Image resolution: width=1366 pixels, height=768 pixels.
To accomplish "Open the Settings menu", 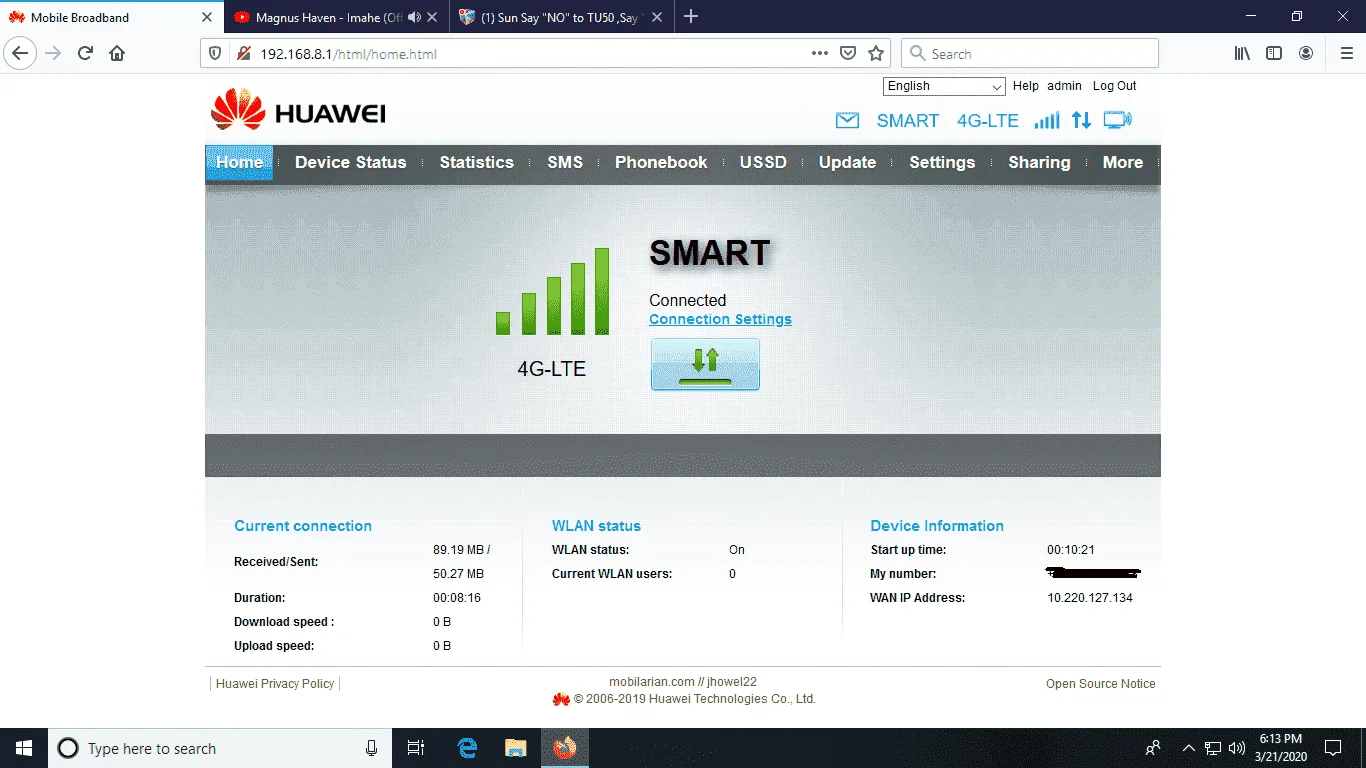I will (x=942, y=162).
